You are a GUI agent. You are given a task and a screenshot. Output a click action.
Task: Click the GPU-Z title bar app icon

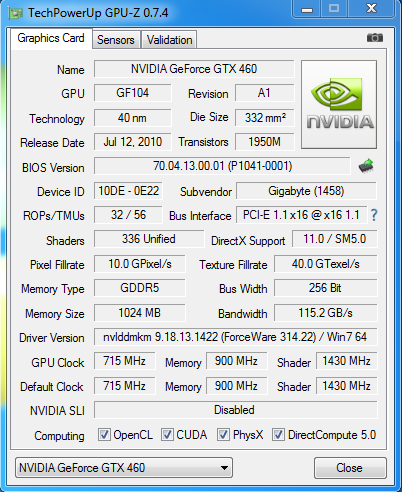16,13
